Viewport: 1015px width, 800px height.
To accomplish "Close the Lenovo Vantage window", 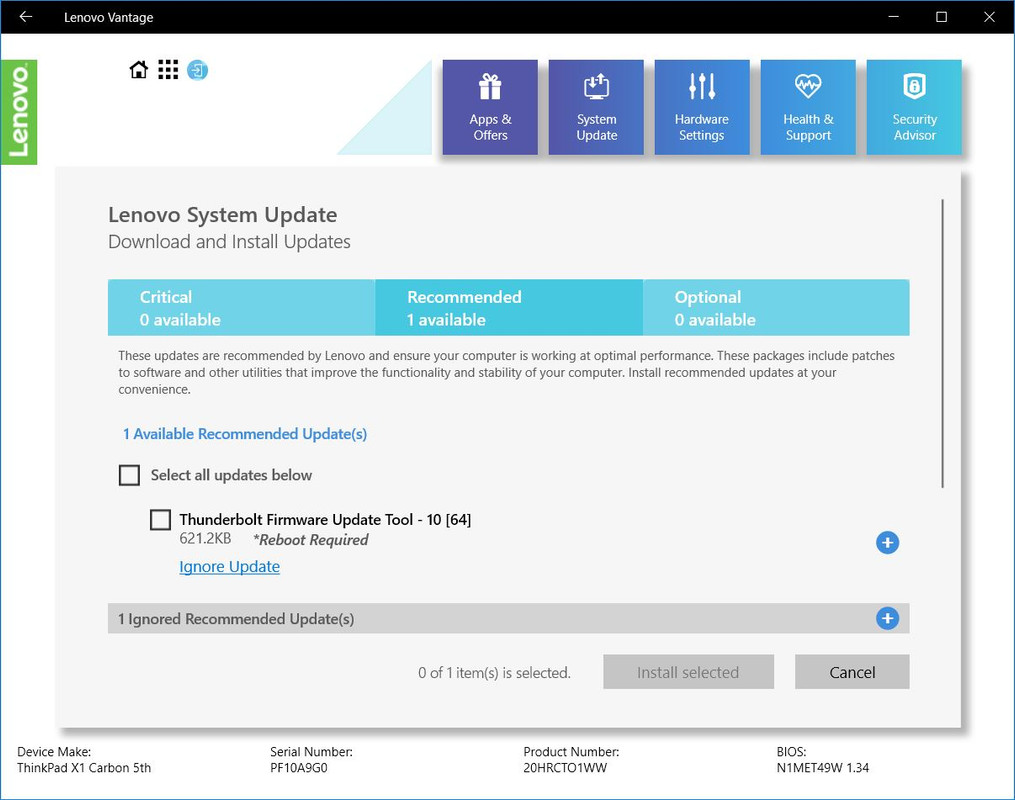I will click(x=989, y=17).
